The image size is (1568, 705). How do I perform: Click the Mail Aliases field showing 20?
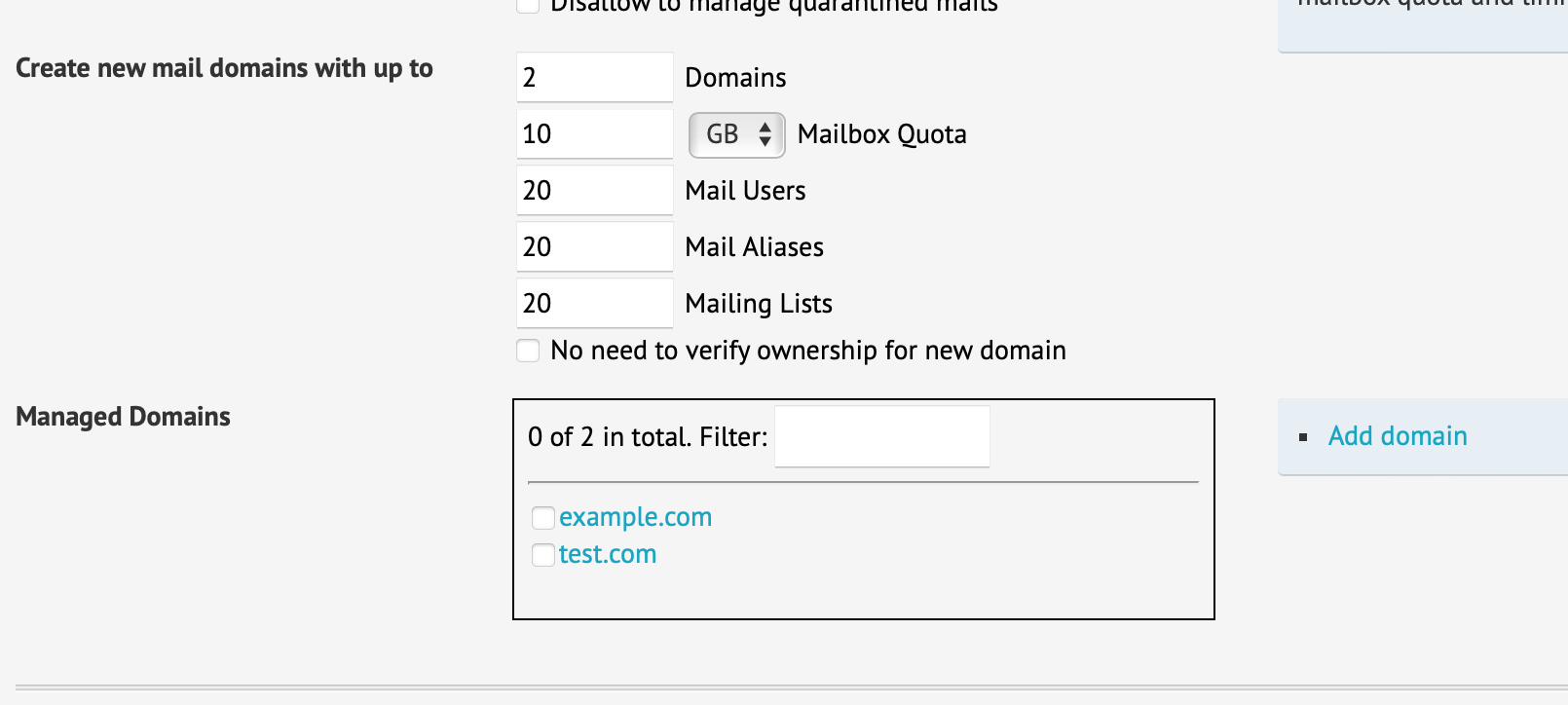click(x=594, y=246)
